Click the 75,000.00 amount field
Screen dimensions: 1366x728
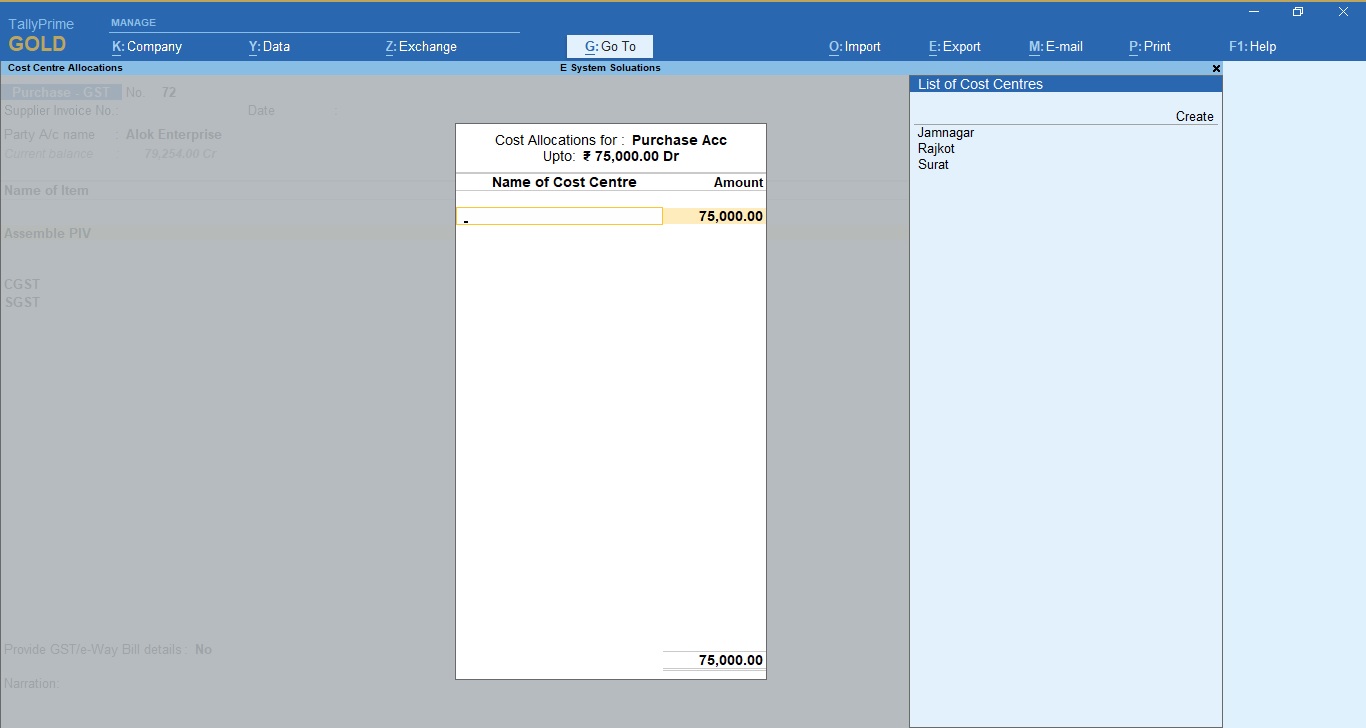point(715,216)
